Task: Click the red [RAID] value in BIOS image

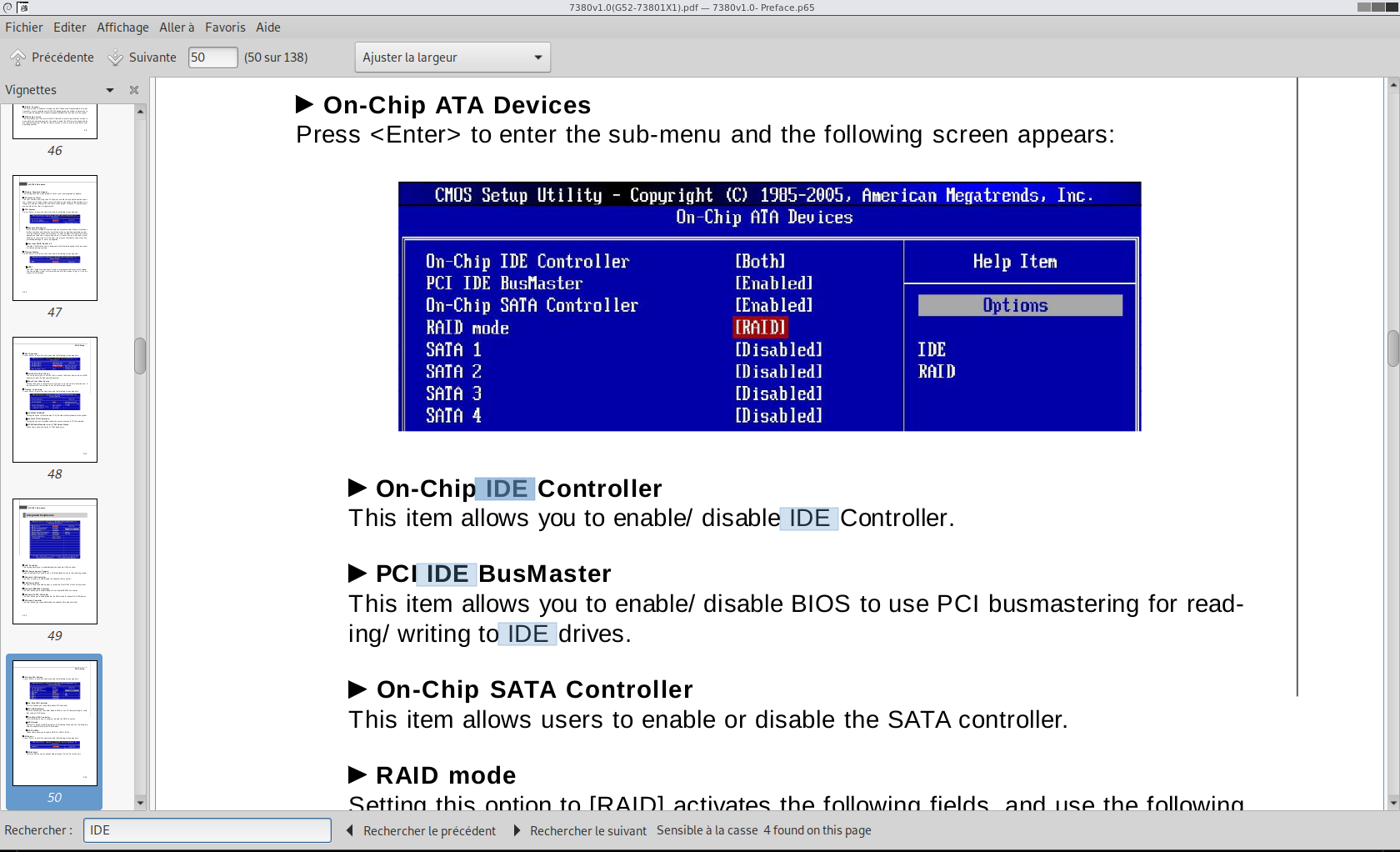Action: point(761,328)
